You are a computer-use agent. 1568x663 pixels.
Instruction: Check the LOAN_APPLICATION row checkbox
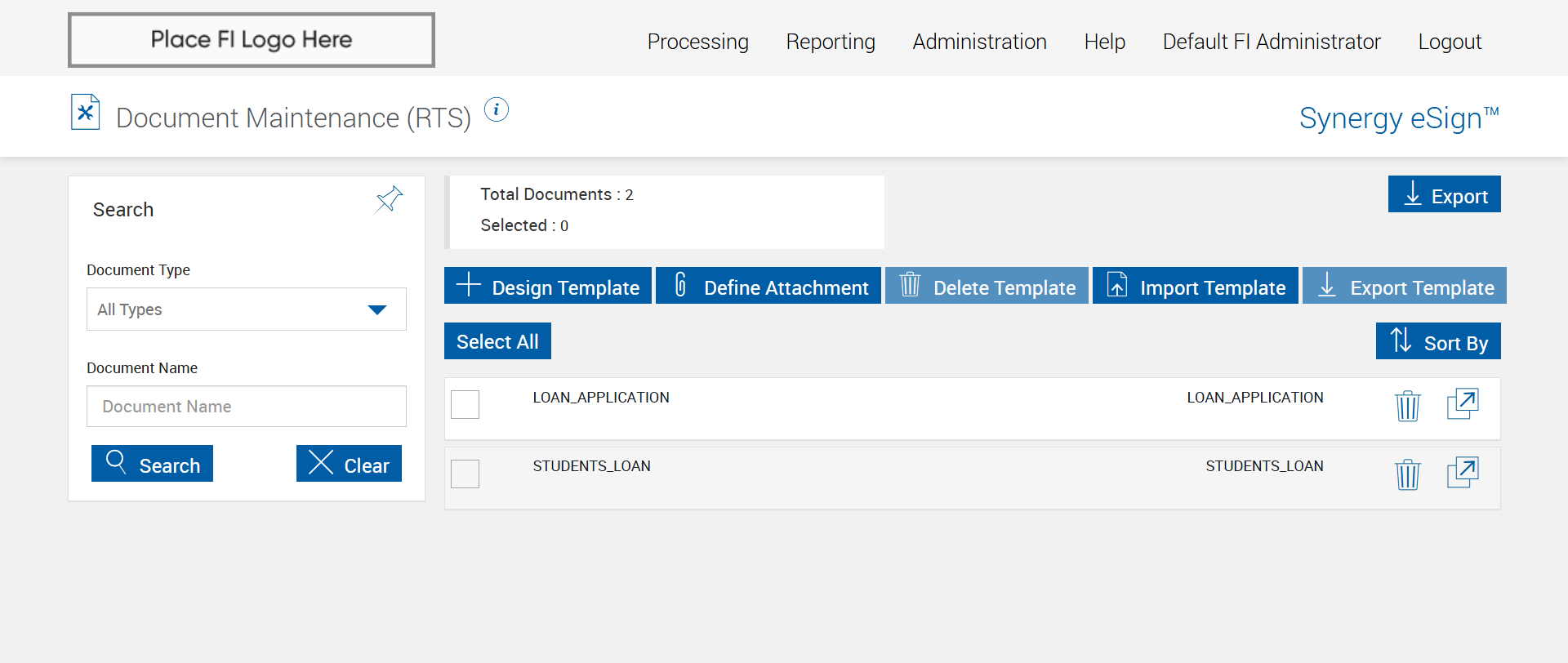point(465,405)
